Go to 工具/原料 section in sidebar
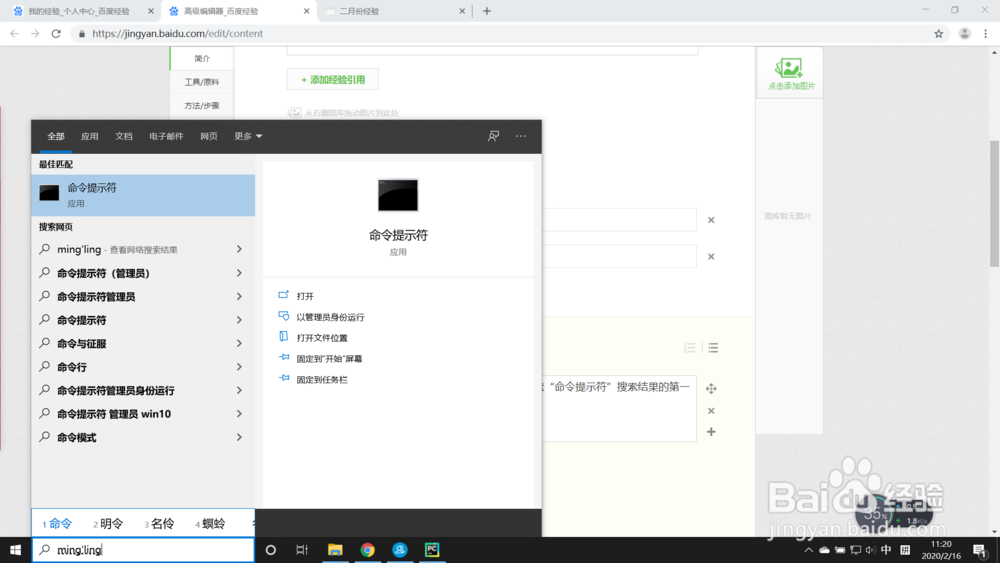 coord(202,82)
